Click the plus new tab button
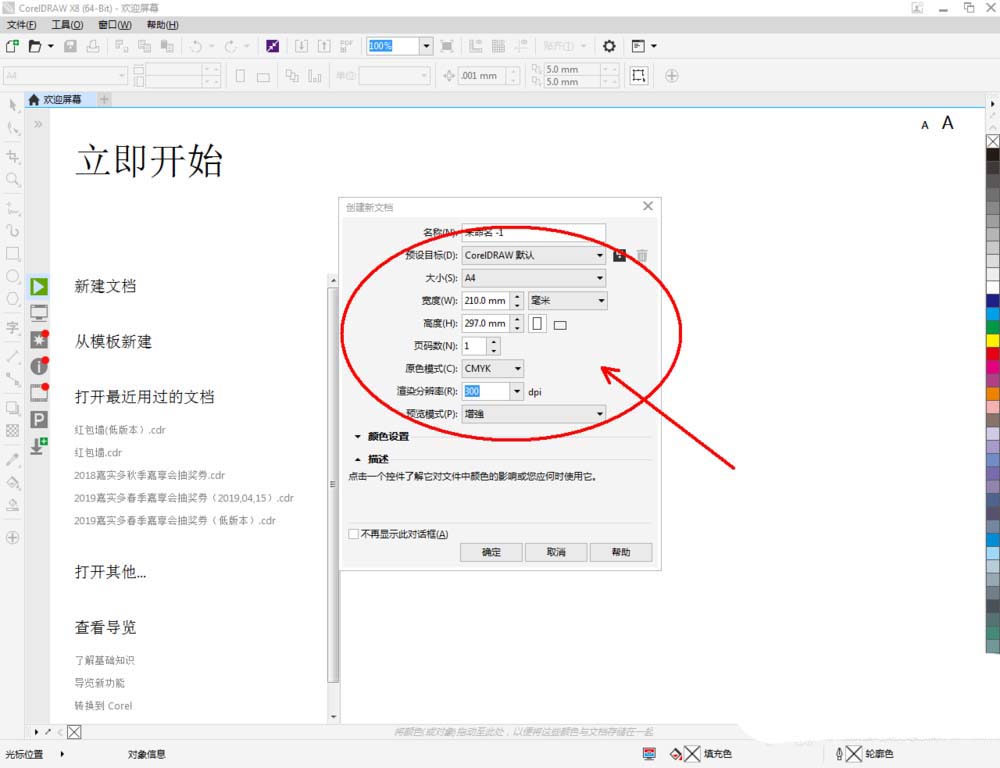 pyautogui.click(x=104, y=99)
